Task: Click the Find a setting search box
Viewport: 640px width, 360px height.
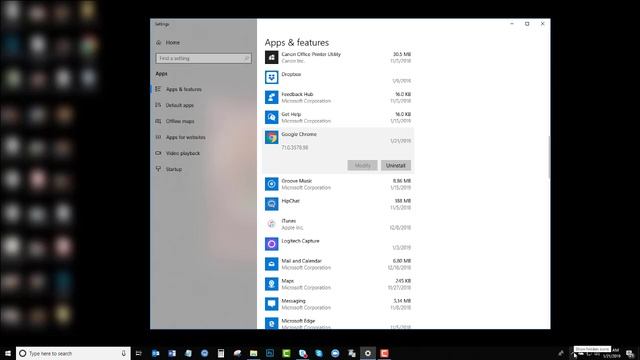Action: pyautogui.click(x=203, y=58)
